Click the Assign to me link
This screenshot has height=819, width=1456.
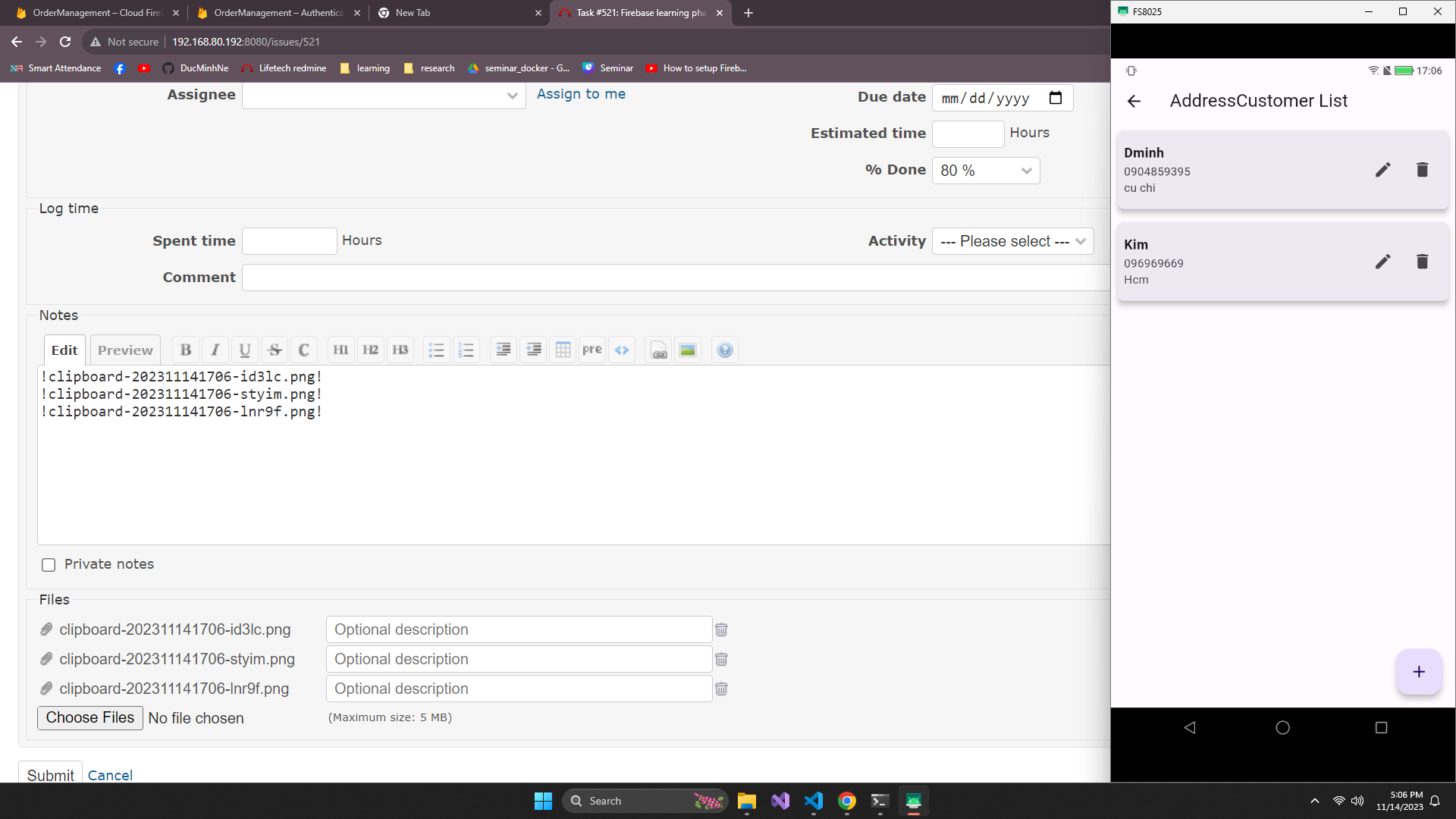581,94
